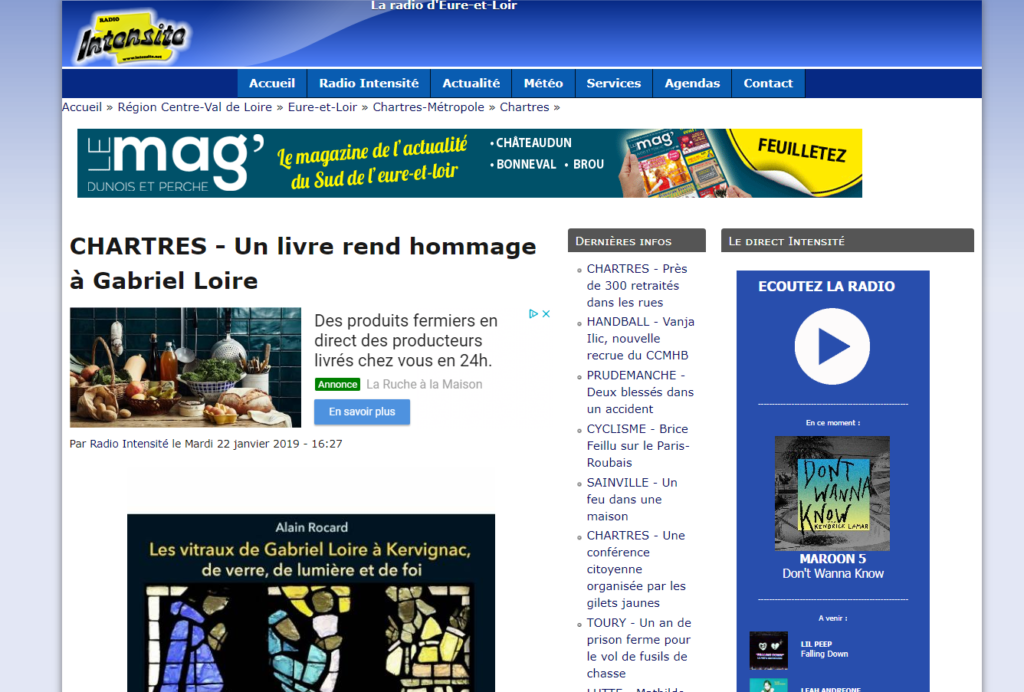
Task: Click the article title about Gabriel Loire
Action: coord(303,263)
